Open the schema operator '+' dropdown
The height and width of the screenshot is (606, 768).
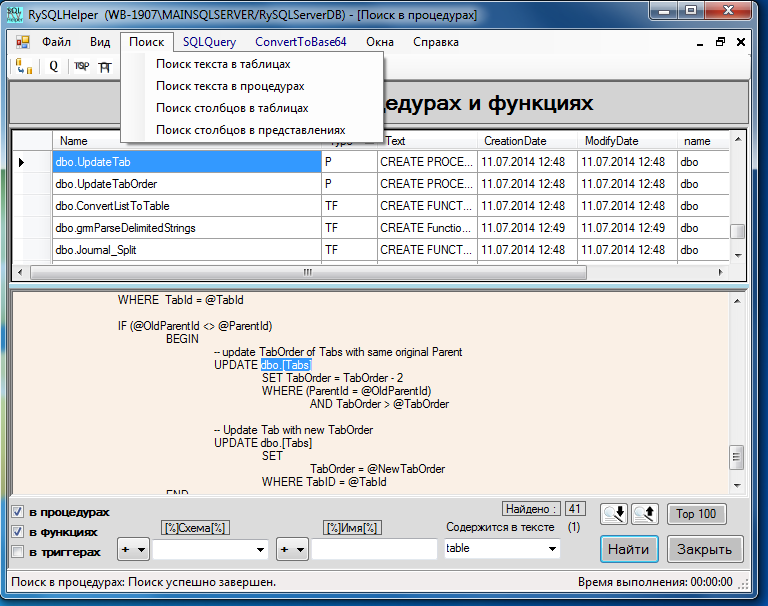(x=133, y=549)
